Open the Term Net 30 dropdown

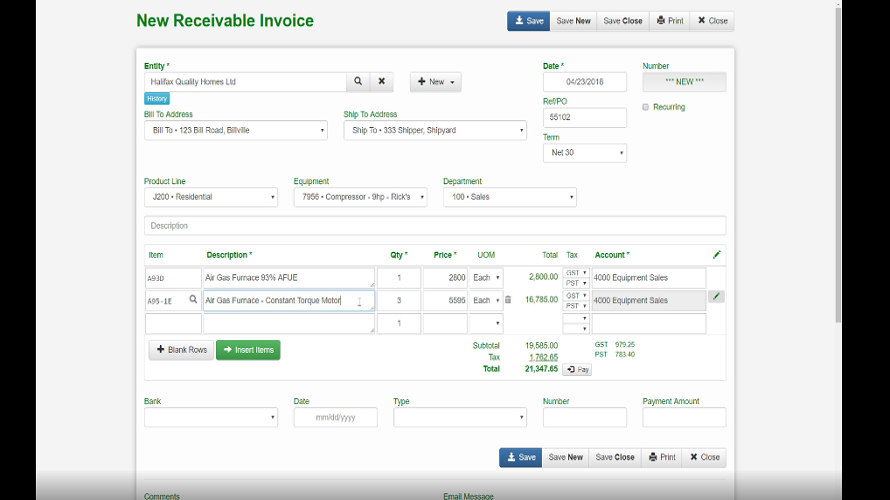point(584,153)
